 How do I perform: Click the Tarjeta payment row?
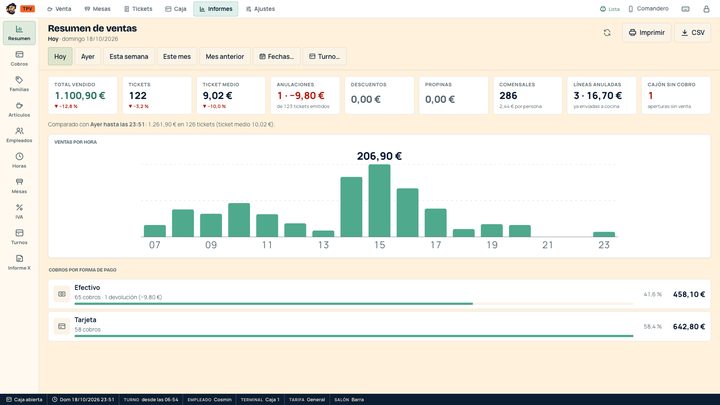[x=379, y=326]
